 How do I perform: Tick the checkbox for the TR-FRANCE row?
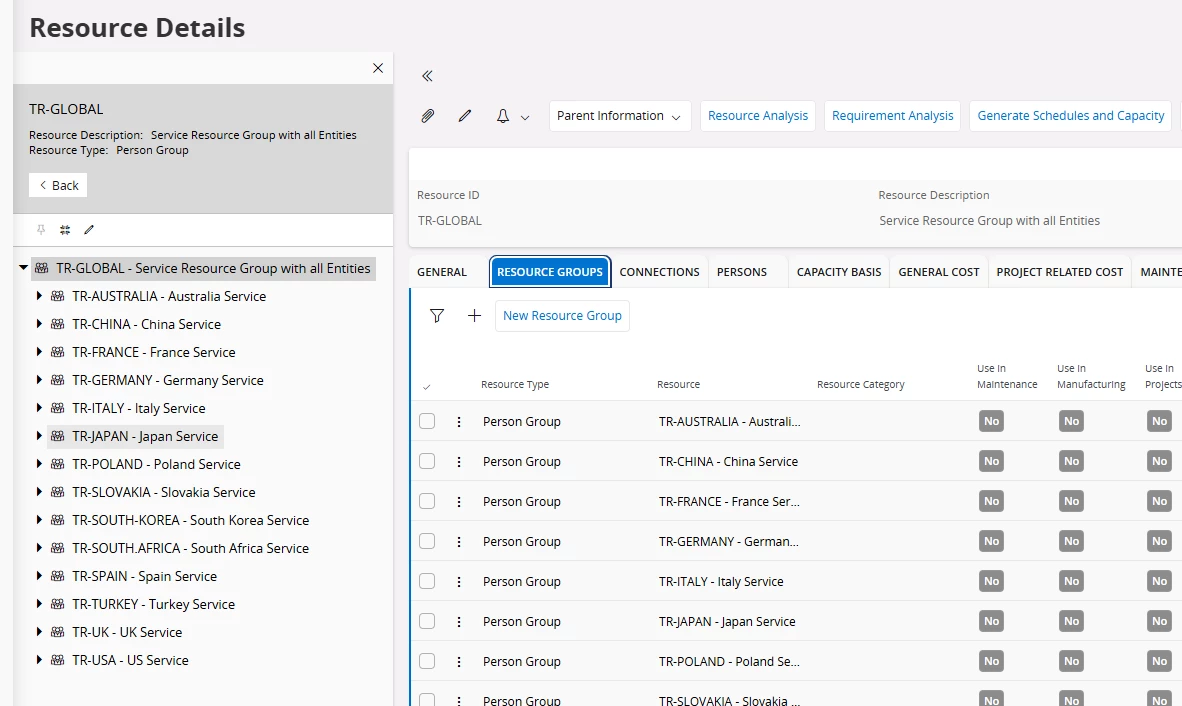pos(427,501)
